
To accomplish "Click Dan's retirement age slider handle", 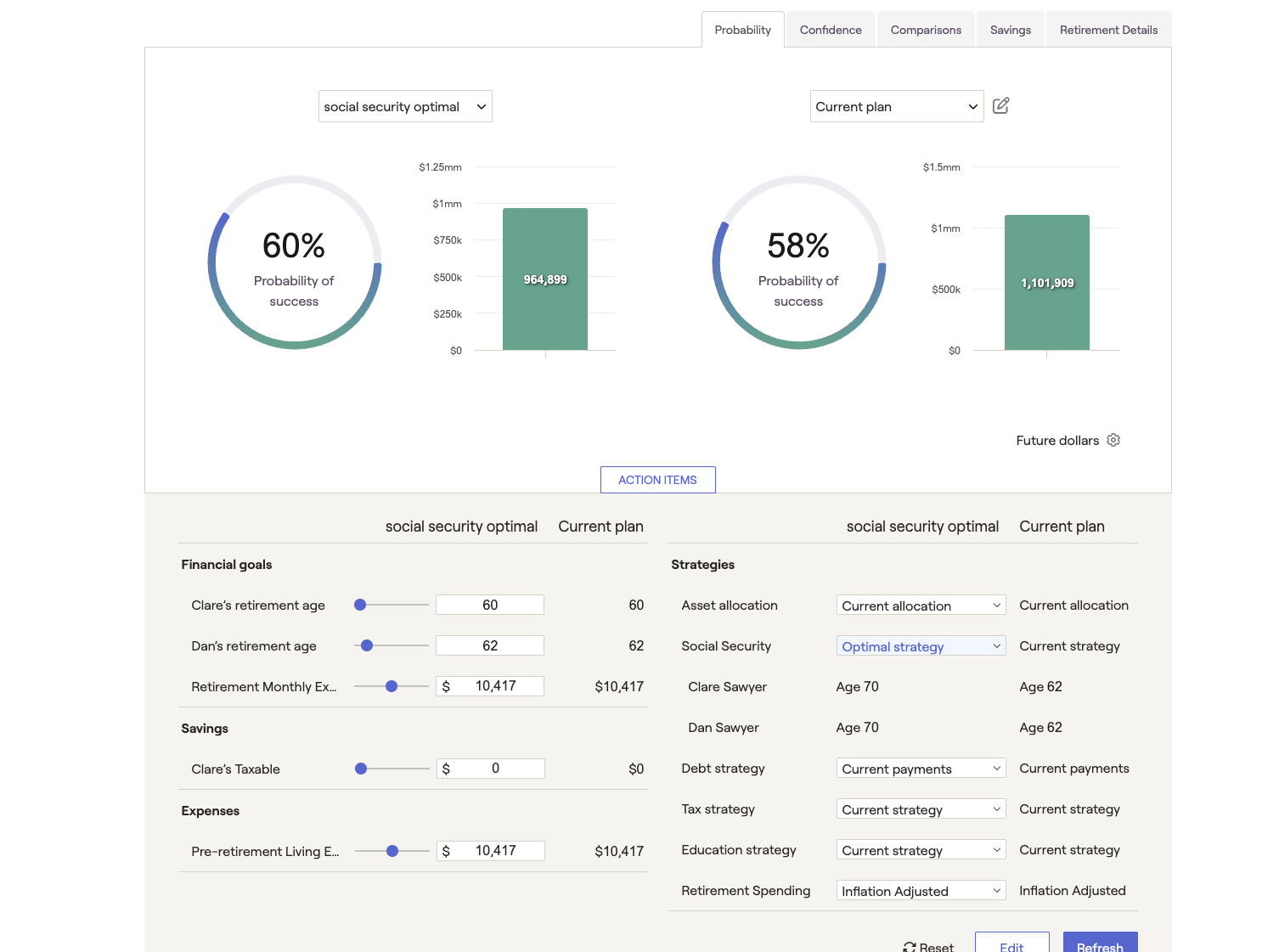I will tap(367, 645).
